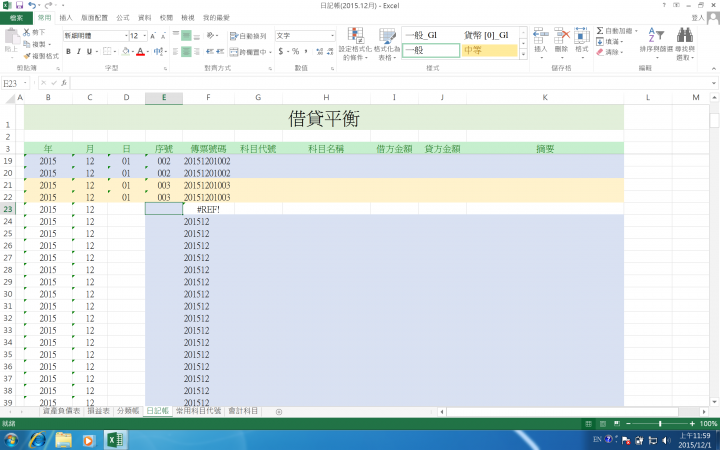Expand the cell styles gallery (More arrow)
This screenshot has height=450, width=720.
point(523,54)
